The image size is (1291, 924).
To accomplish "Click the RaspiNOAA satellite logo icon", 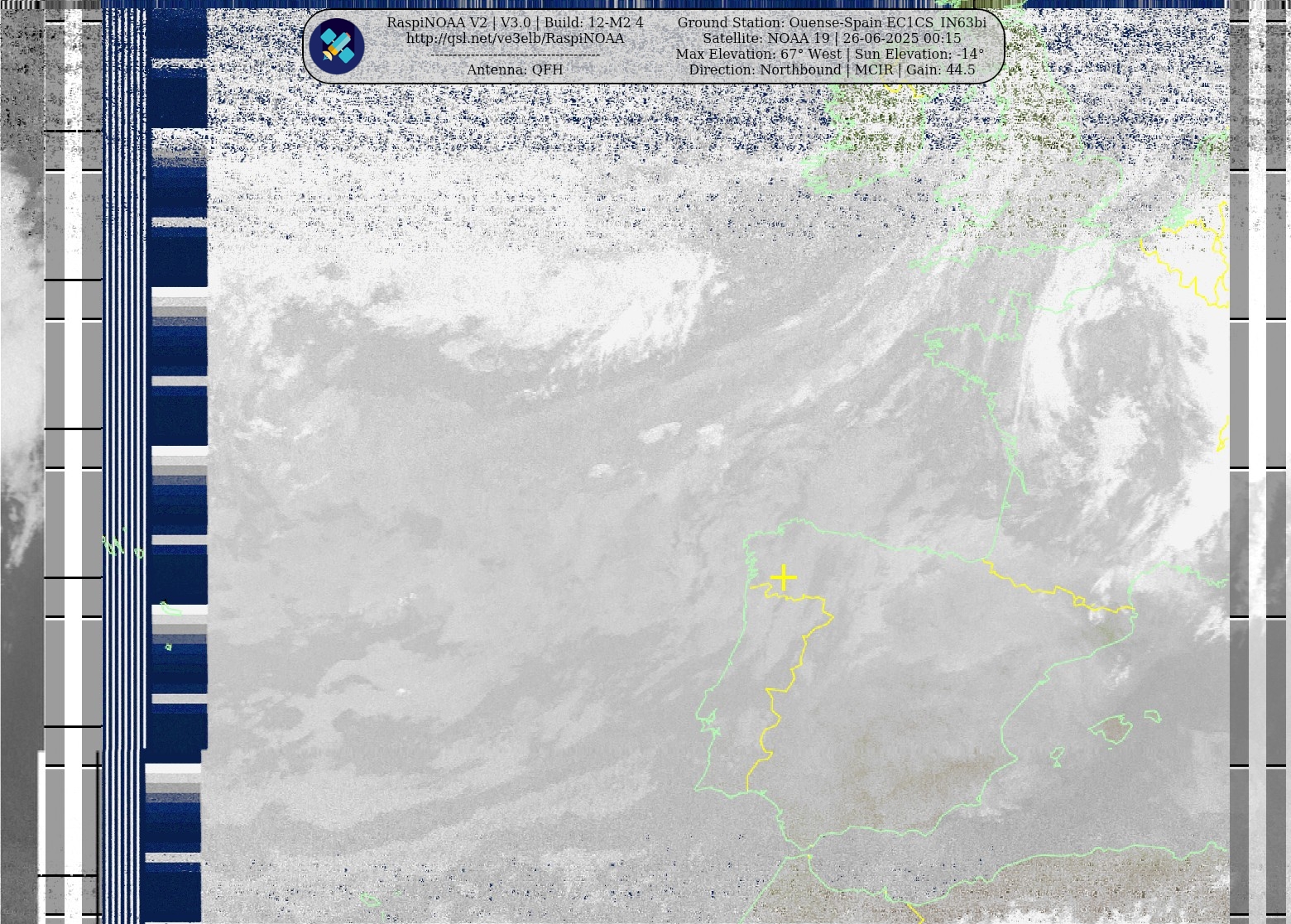I will tap(337, 46).
